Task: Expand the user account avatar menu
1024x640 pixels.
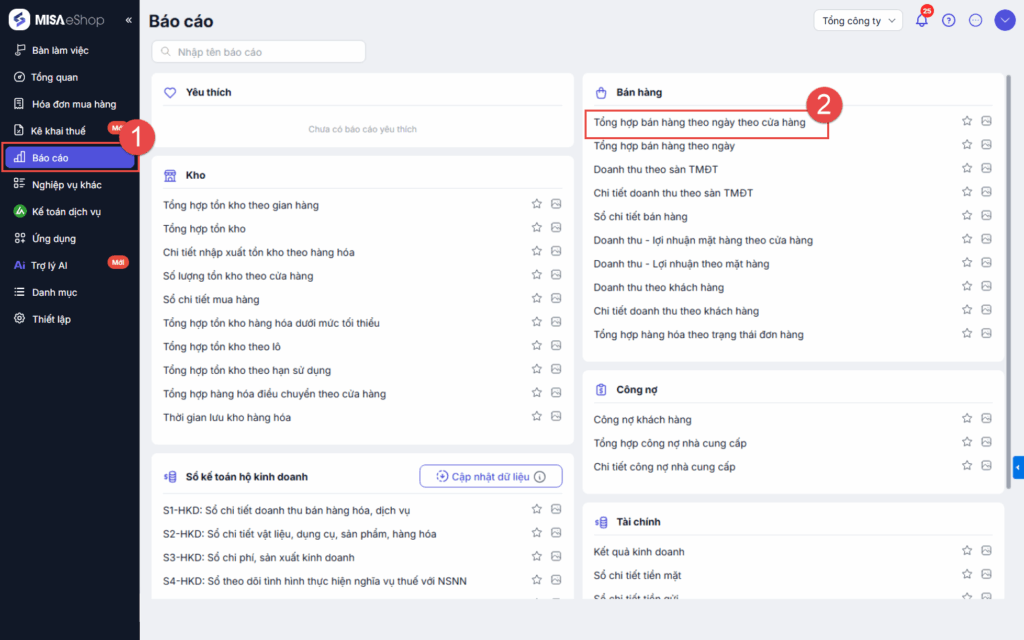Action: (x=1004, y=20)
